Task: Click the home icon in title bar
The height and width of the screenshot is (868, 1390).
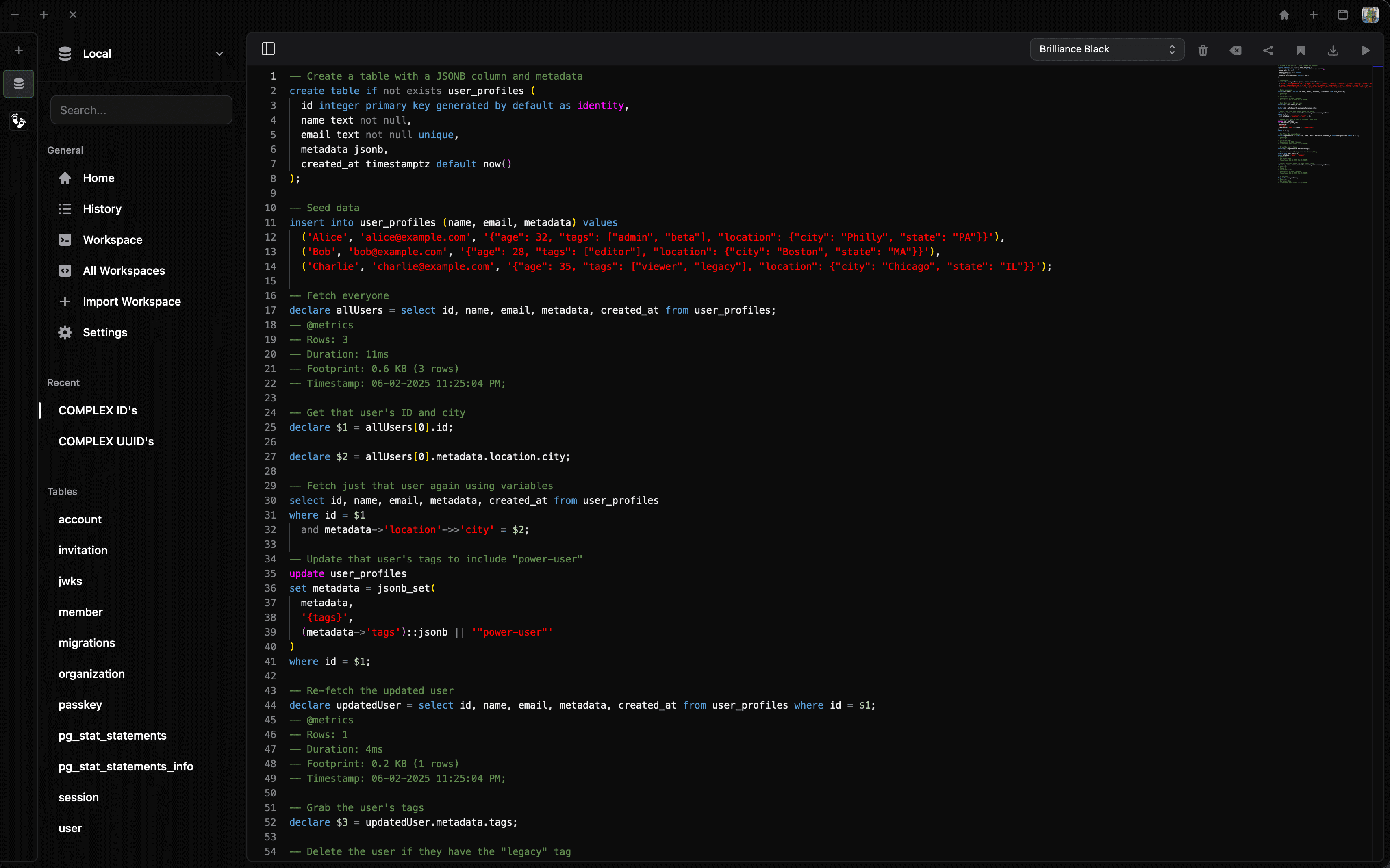Action: (1284, 15)
